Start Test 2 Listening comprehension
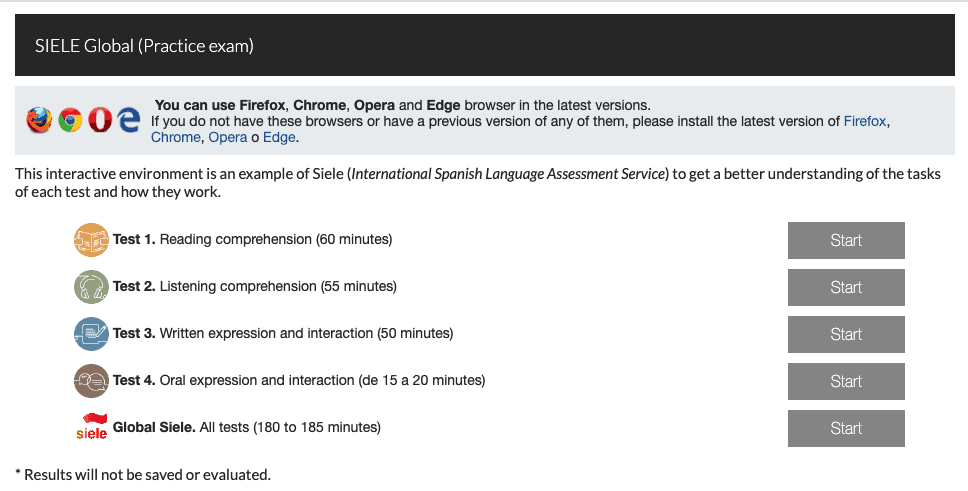 [846, 287]
